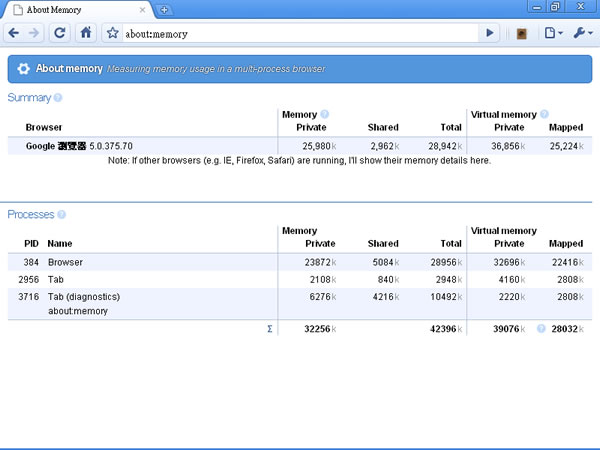Image resolution: width=600 pixels, height=450 pixels.
Task: Reload the about:memory page
Action: click(x=60, y=33)
